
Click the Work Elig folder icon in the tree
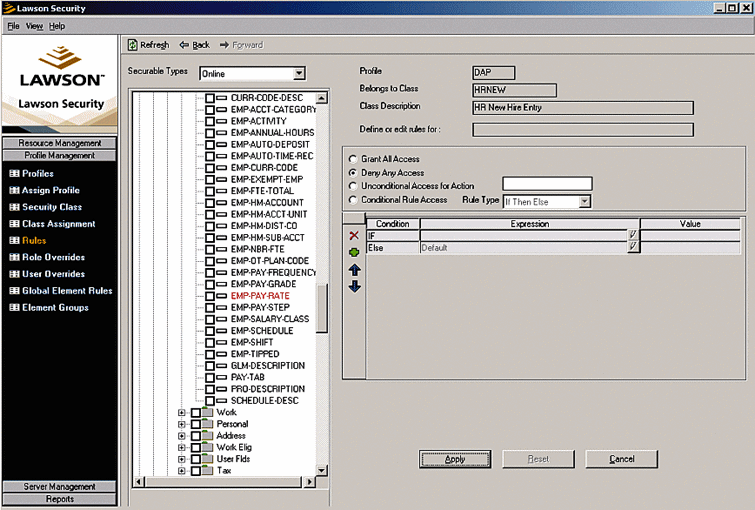(208, 447)
